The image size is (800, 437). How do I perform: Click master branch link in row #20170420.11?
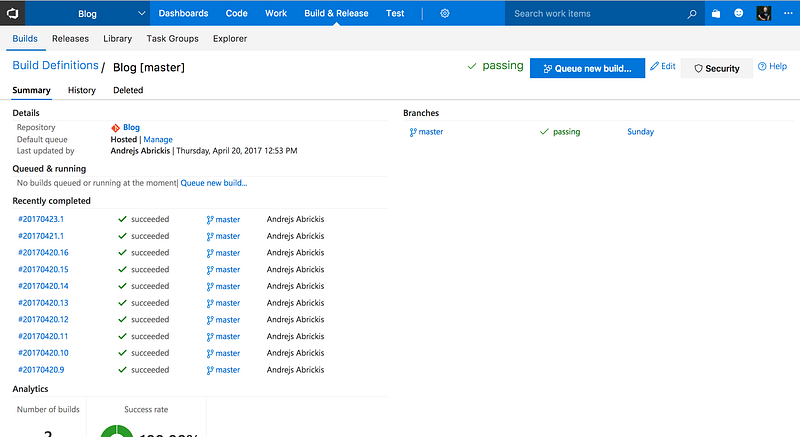pos(228,337)
